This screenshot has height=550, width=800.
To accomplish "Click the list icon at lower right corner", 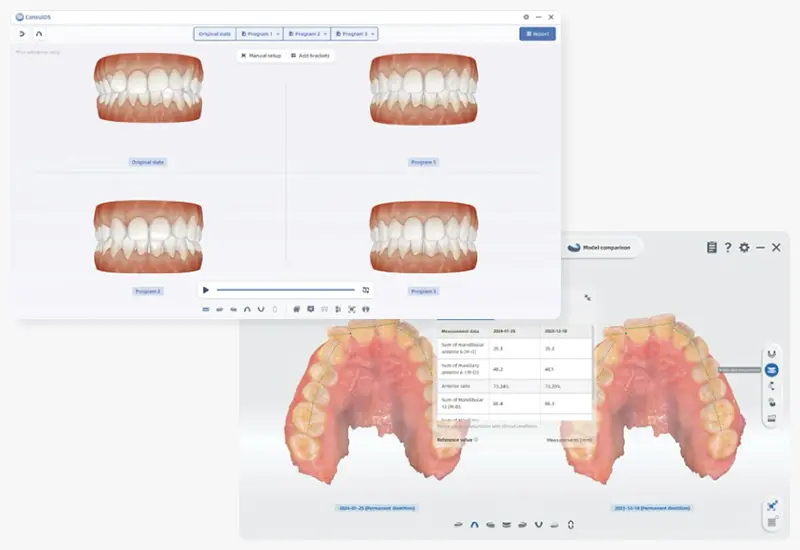I will tap(772, 522).
